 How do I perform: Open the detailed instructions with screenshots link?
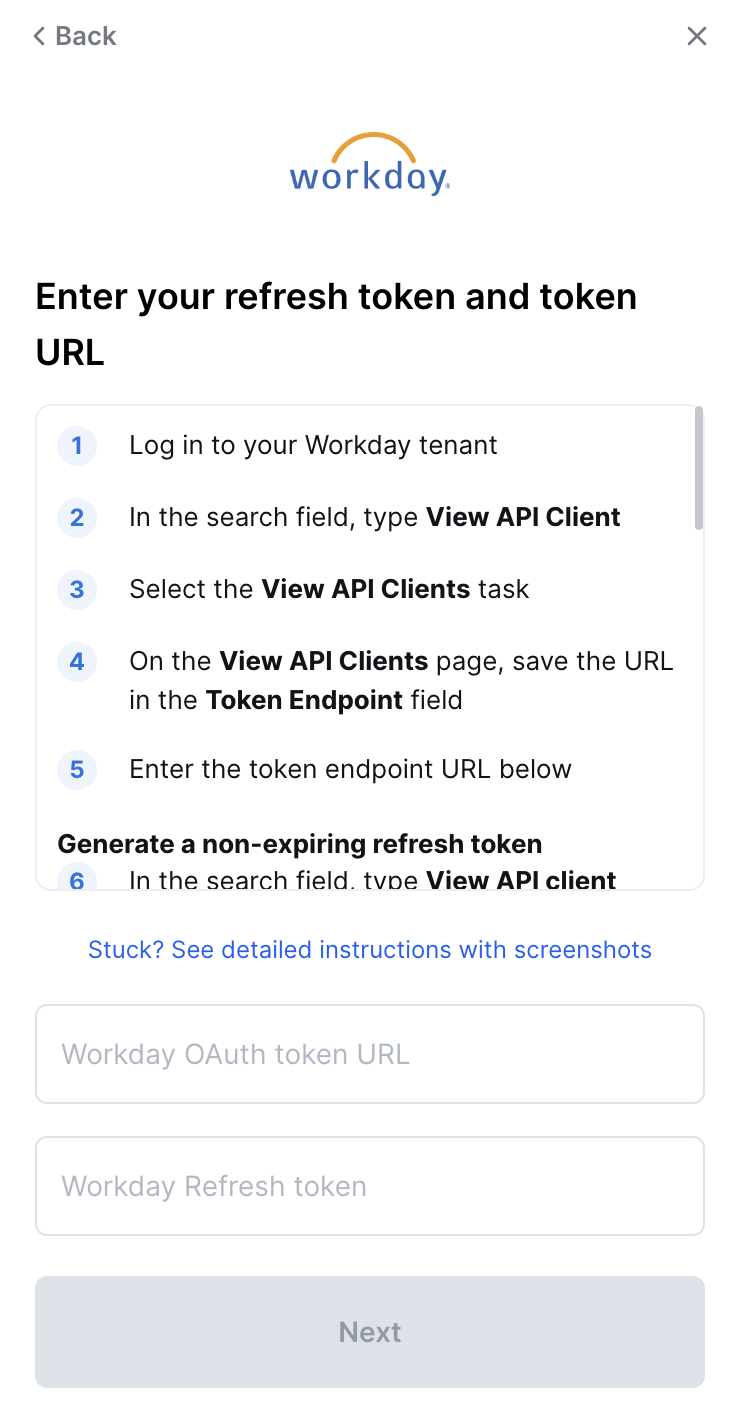pyautogui.click(x=370, y=950)
